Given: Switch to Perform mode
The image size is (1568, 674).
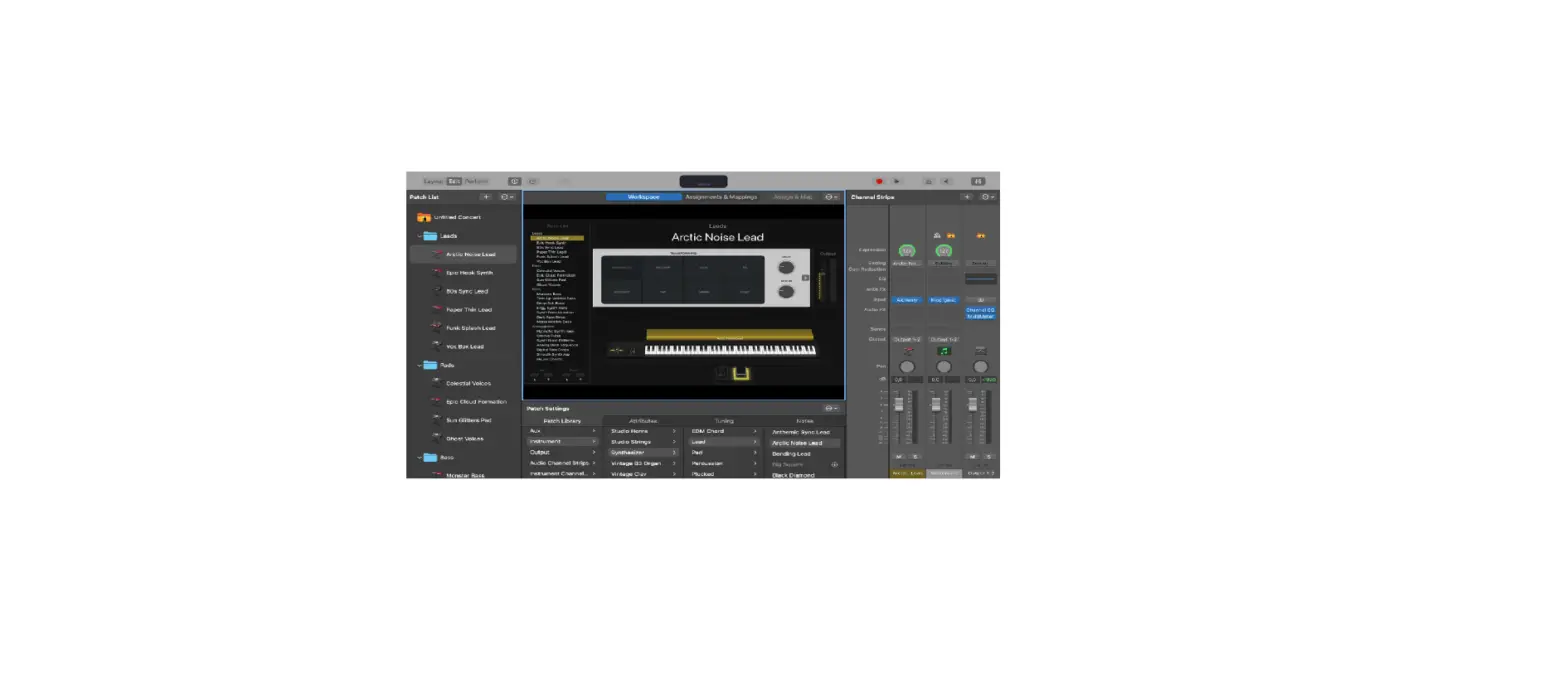Looking at the screenshot, I should pos(476,181).
